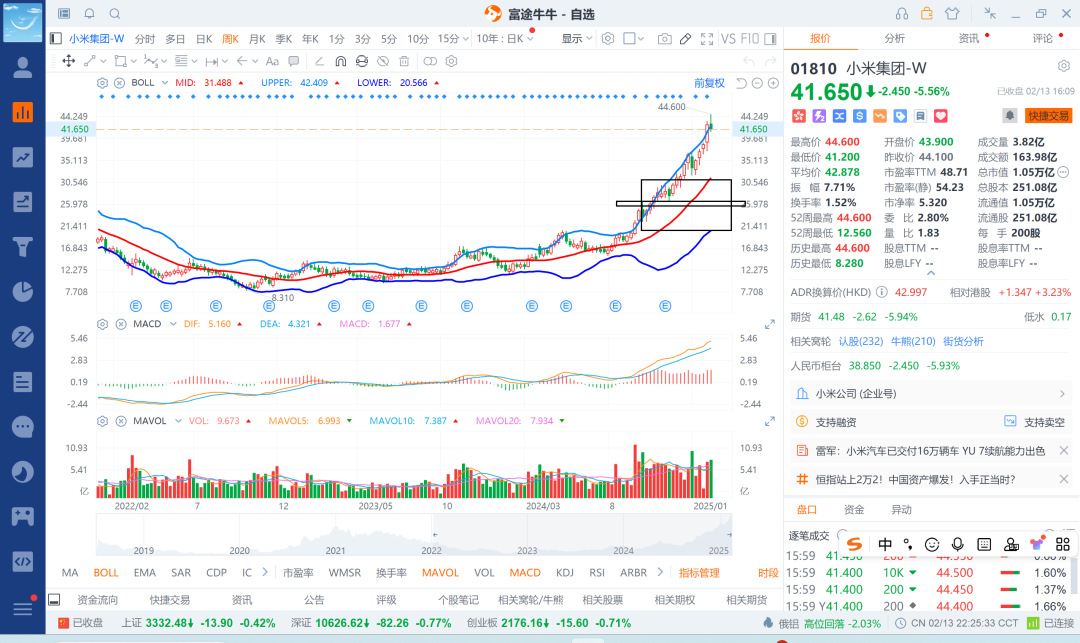Open the BOLL indicator dropdown arrow
The image size is (1080, 643).
[x=165, y=83]
